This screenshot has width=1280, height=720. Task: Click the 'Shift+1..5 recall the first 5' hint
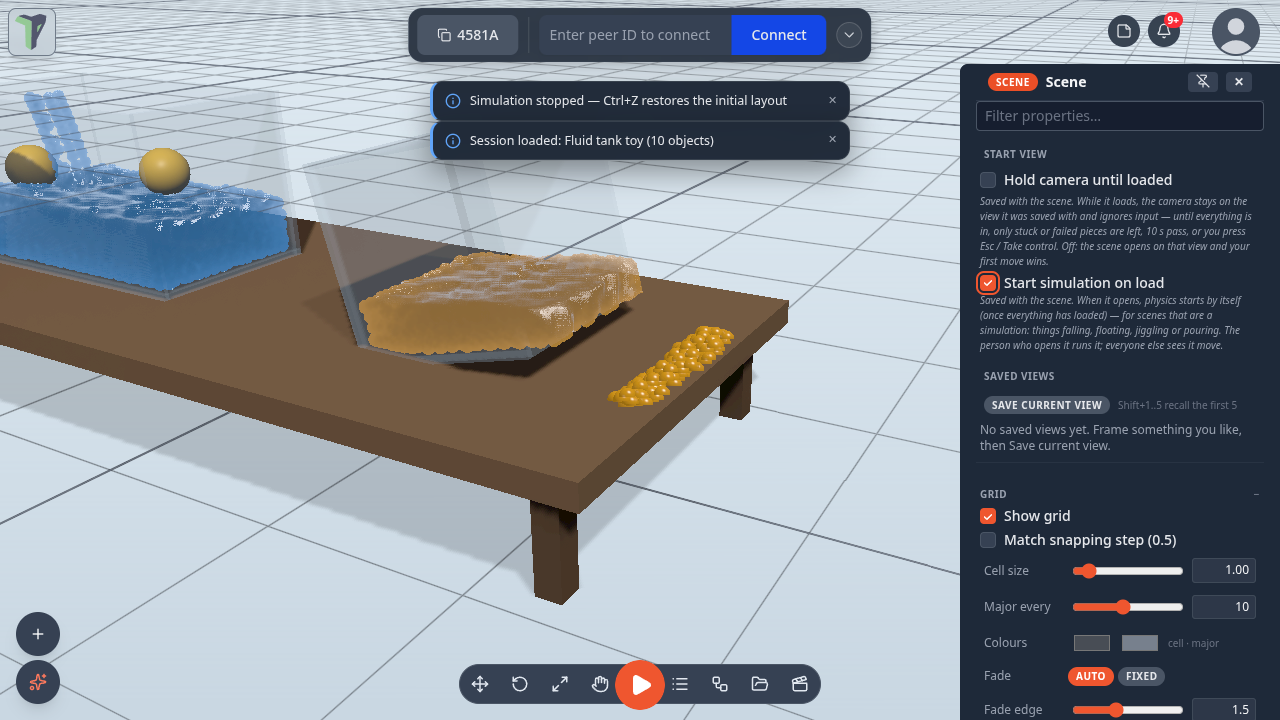coord(1177,405)
